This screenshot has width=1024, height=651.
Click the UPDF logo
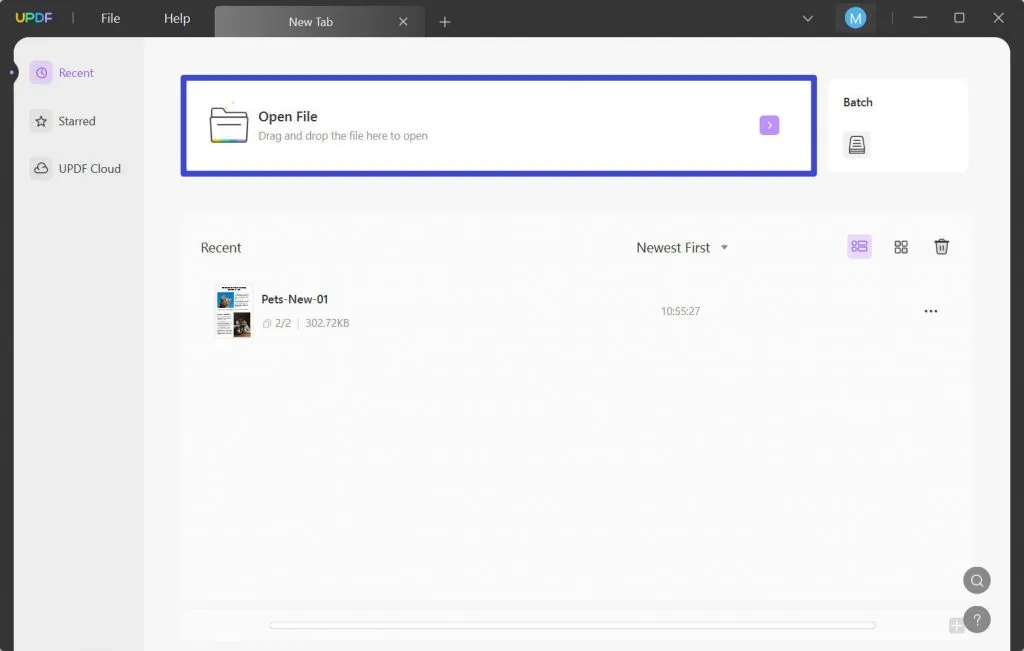click(x=35, y=17)
